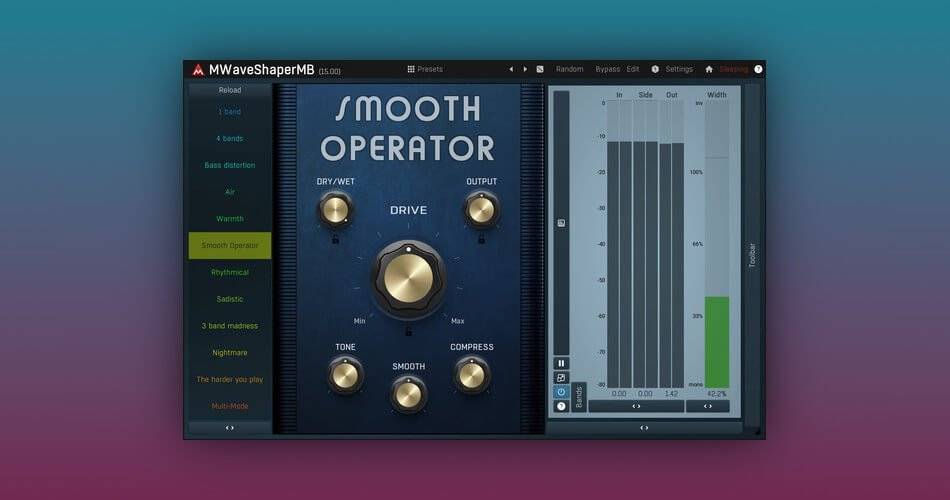Open the meters help question icon
Screen dimensions: 950x500
pyautogui.click(x=561, y=407)
